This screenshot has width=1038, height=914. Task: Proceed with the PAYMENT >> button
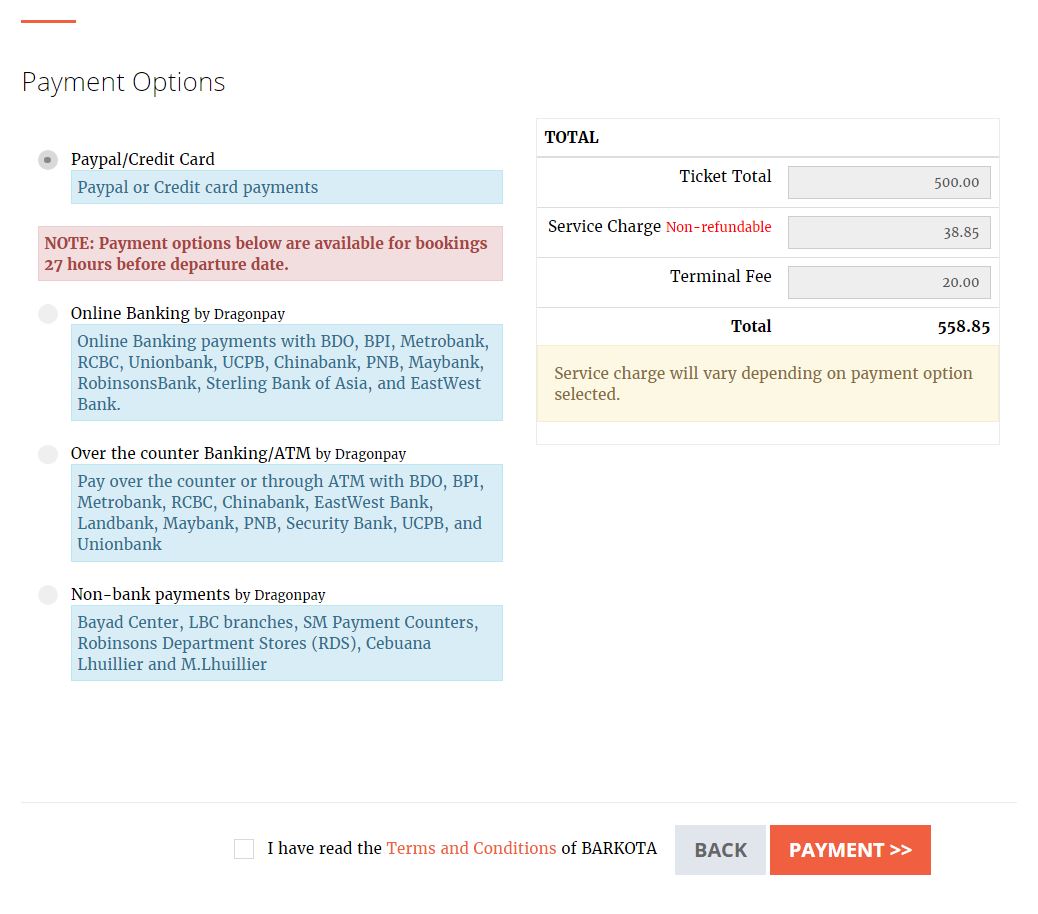[x=850, y=850]
